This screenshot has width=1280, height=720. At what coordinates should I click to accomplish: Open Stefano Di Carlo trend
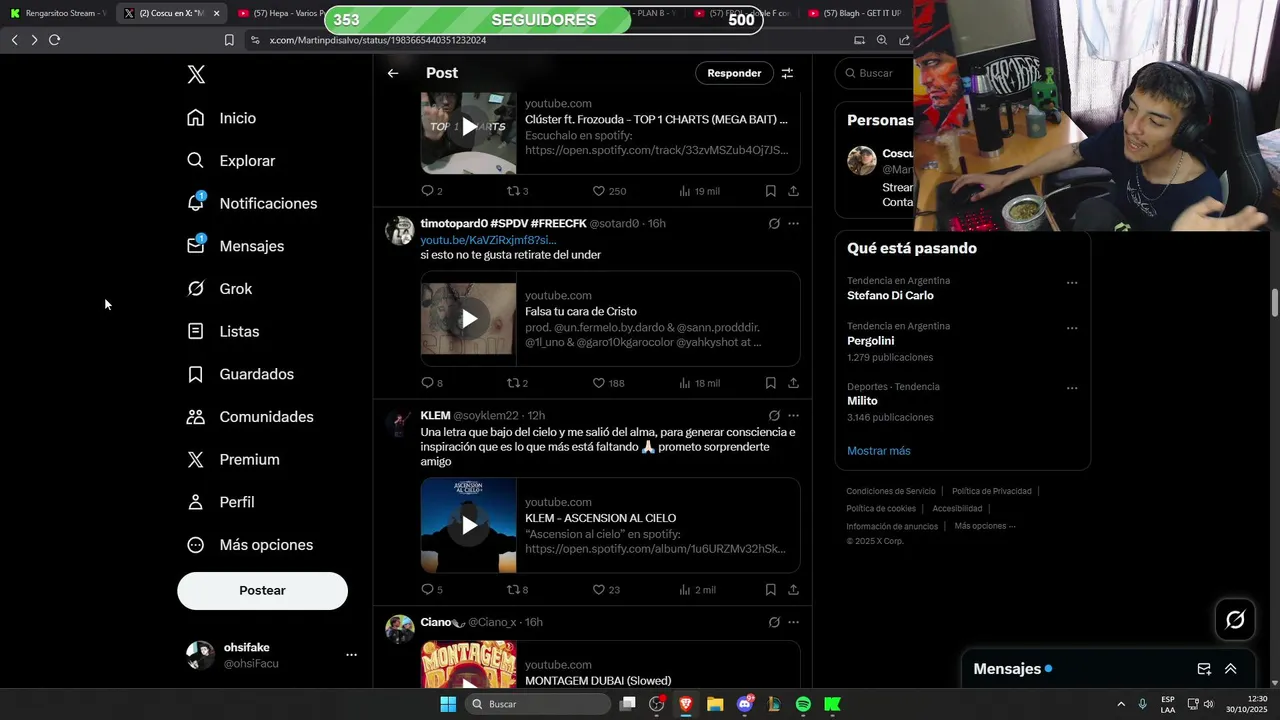(x=890, y=296)
